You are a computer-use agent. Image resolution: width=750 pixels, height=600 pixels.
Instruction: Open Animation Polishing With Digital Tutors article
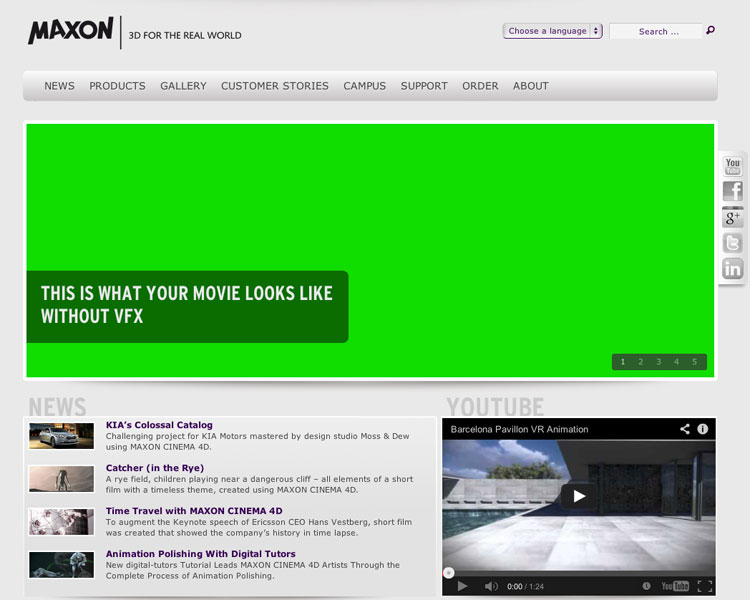point(201,554)
